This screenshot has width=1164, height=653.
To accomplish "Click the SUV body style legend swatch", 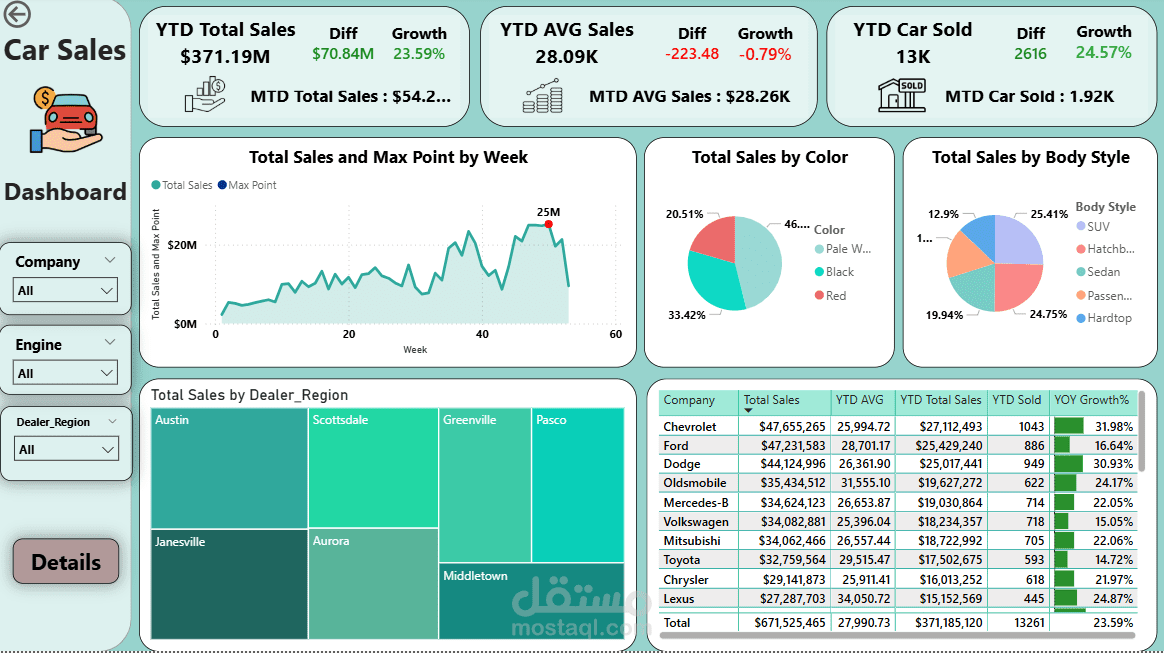I will click(x=1081, y=226).
